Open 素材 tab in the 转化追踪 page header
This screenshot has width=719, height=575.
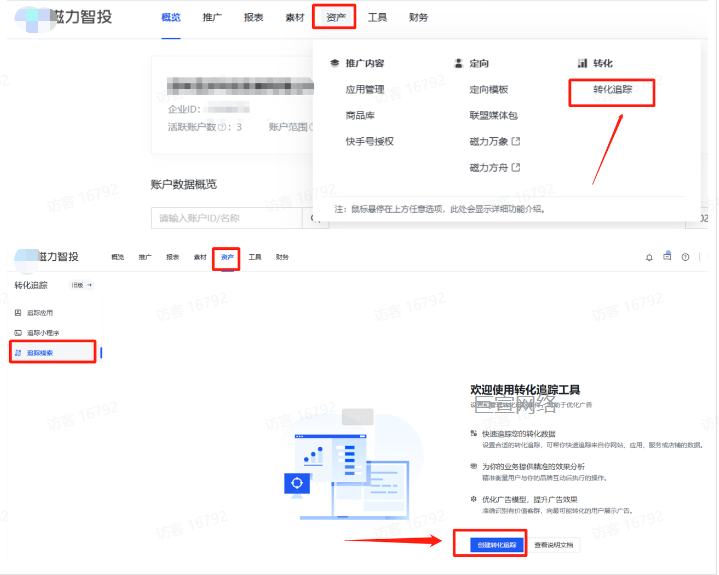click(200, 257)
